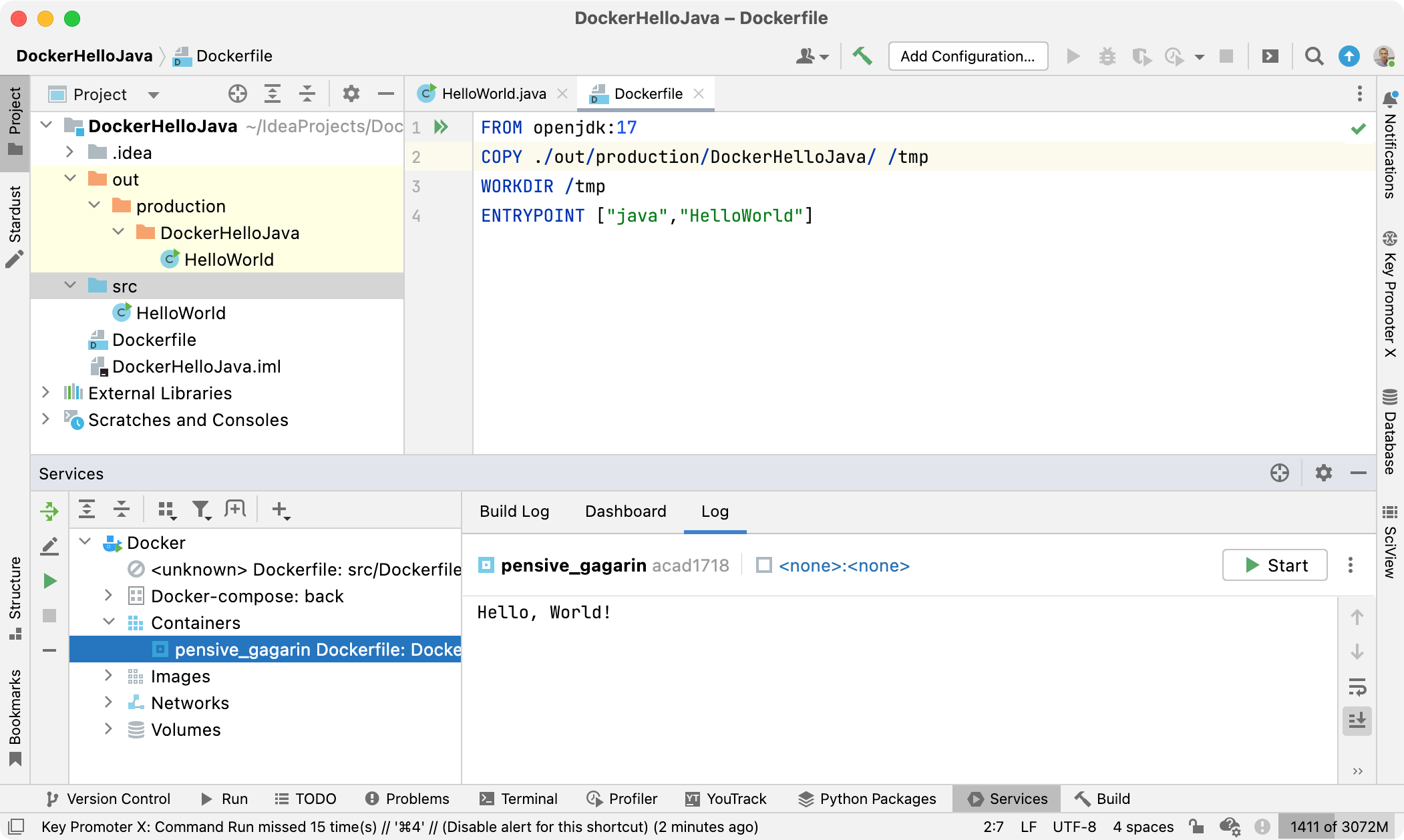Screen dimensions: 1404x840
Task: Open Search Everywhere magnifier icon
Action: [1314, 56]
